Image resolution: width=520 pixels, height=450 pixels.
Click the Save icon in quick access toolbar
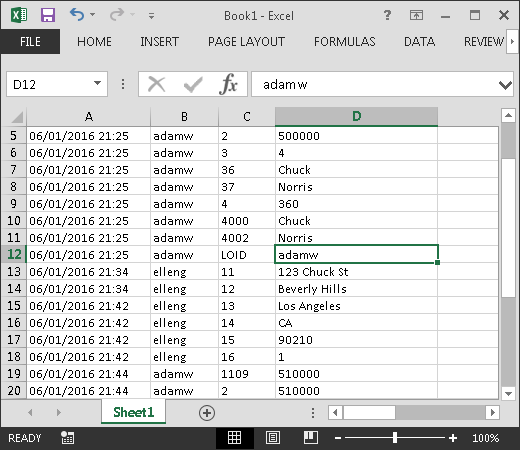click(x=48, y=15)
